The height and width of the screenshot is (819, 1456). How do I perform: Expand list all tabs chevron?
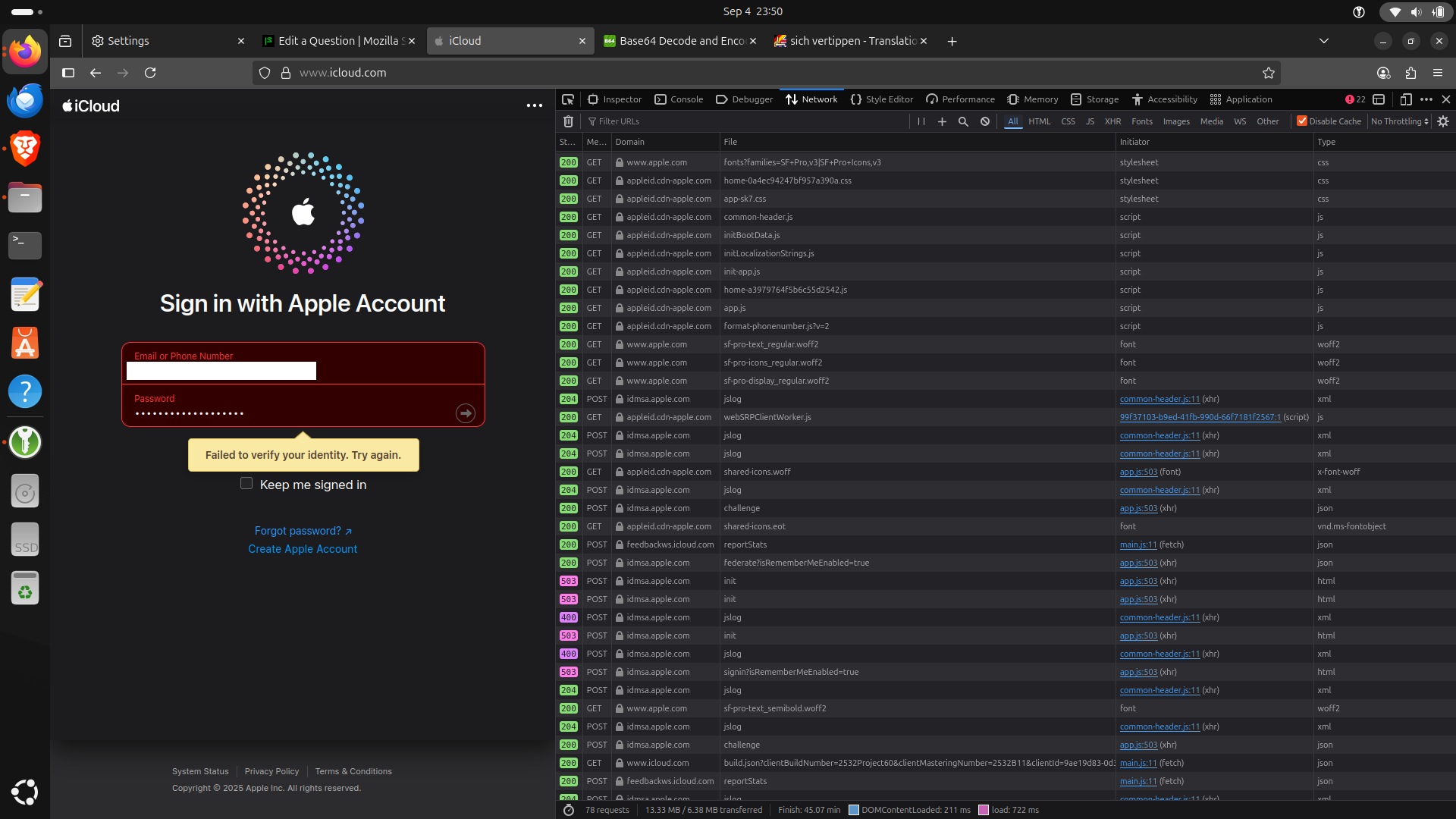coord(1324,41)
